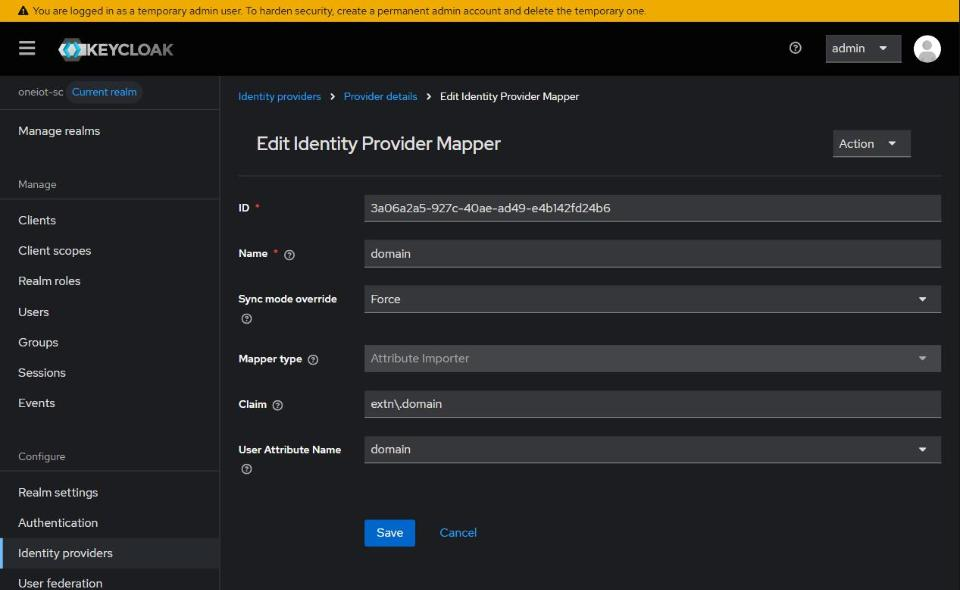Toggle the hamburger sidebar menu icon
Viewport: 960px width, 590px height.
pyautogui.click(x=27, y=48)
